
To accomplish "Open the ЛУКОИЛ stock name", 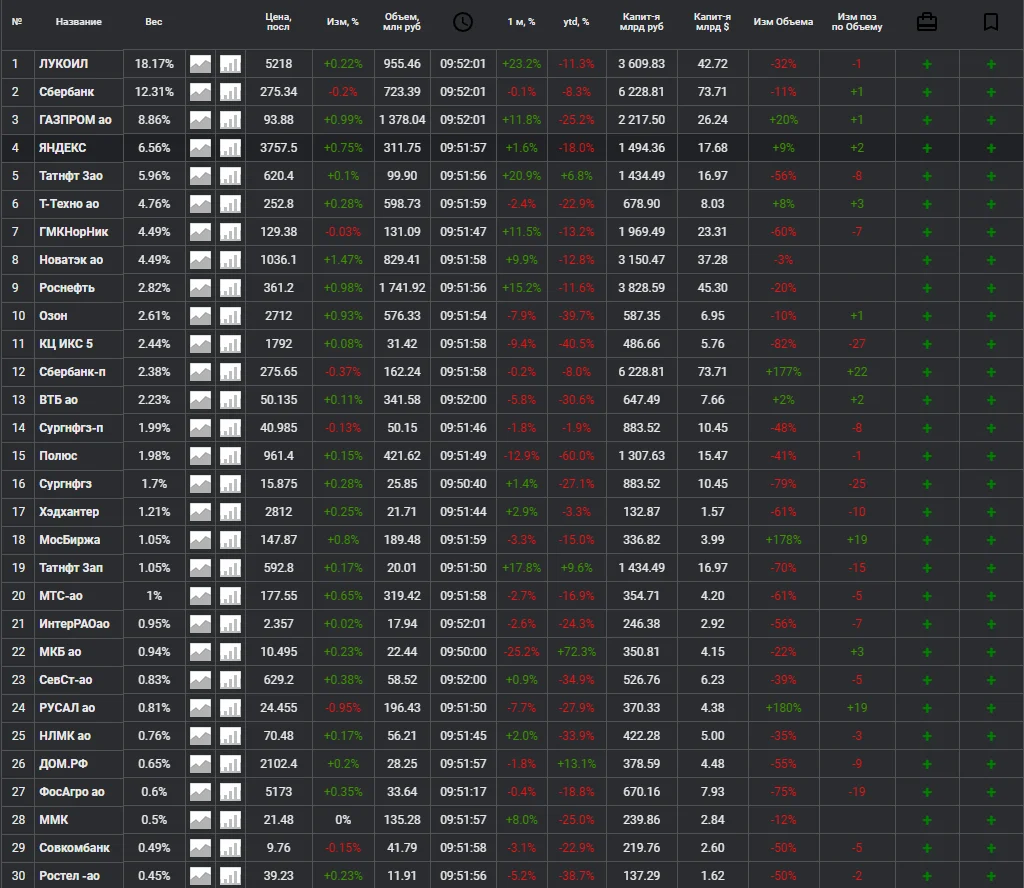I will coord(63,64).
